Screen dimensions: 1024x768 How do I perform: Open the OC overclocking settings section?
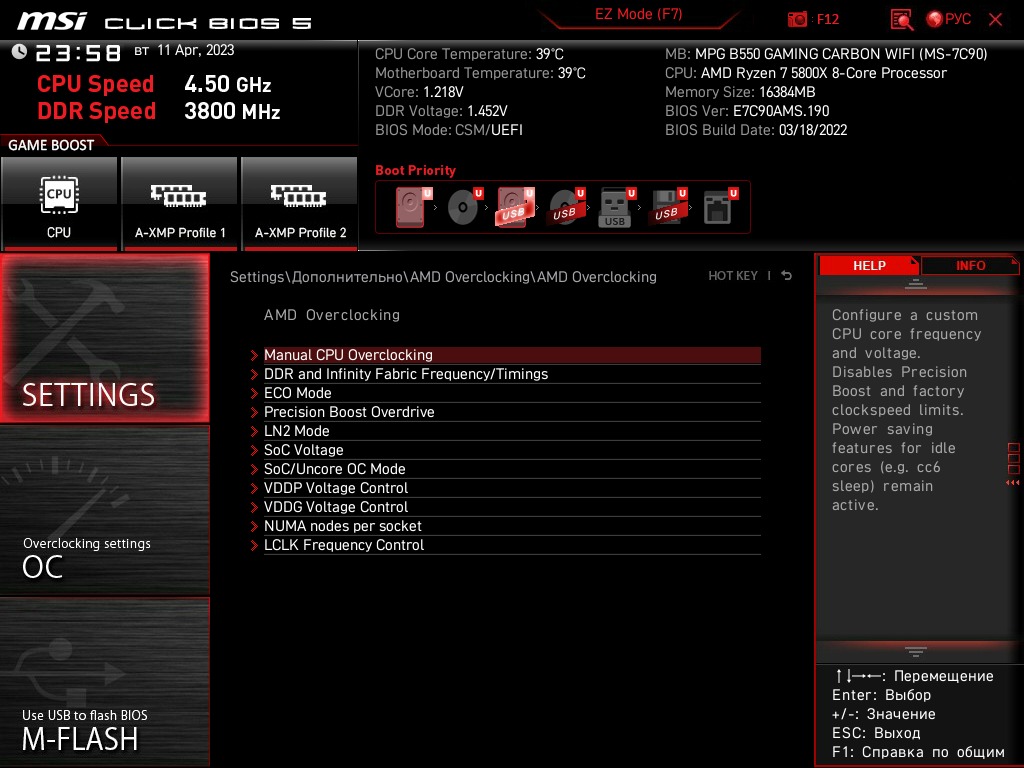(x=104, y=510)
